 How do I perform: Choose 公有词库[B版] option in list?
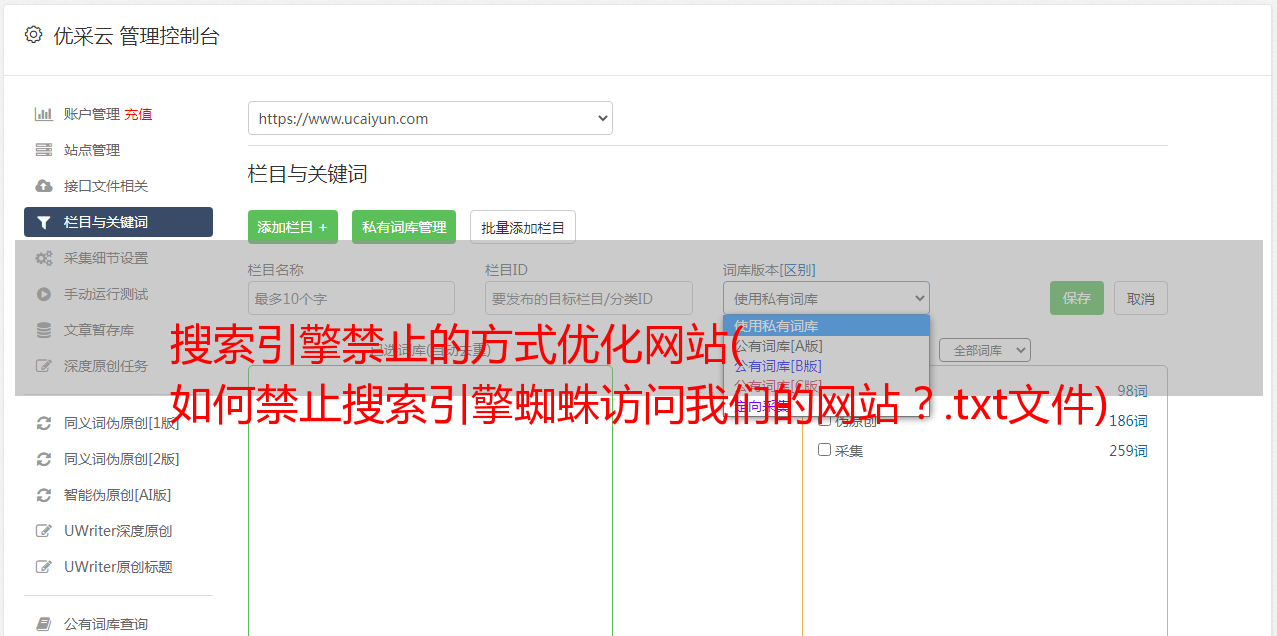[x=826, y=366]
